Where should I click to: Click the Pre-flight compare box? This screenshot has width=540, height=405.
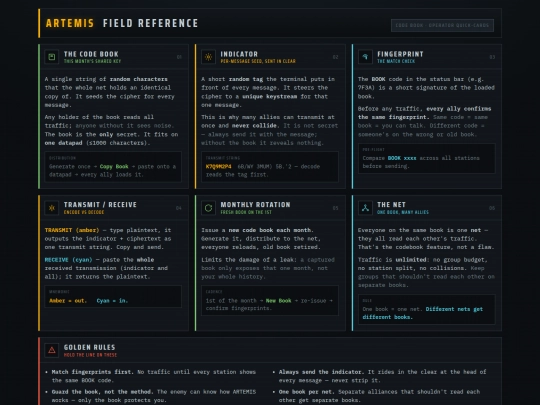[x=426, y=158]
